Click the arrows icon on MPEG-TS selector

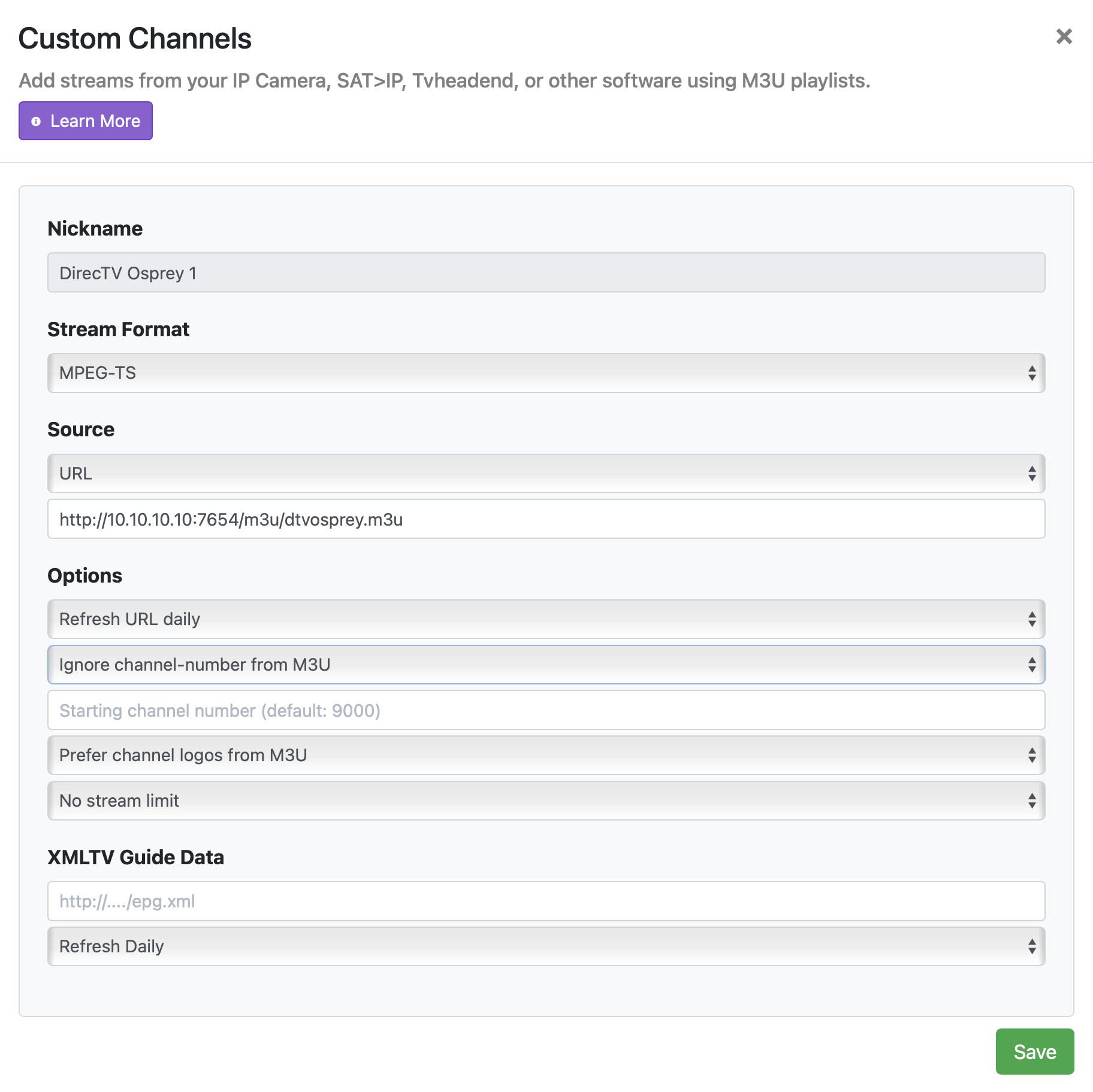[1031, 373]
